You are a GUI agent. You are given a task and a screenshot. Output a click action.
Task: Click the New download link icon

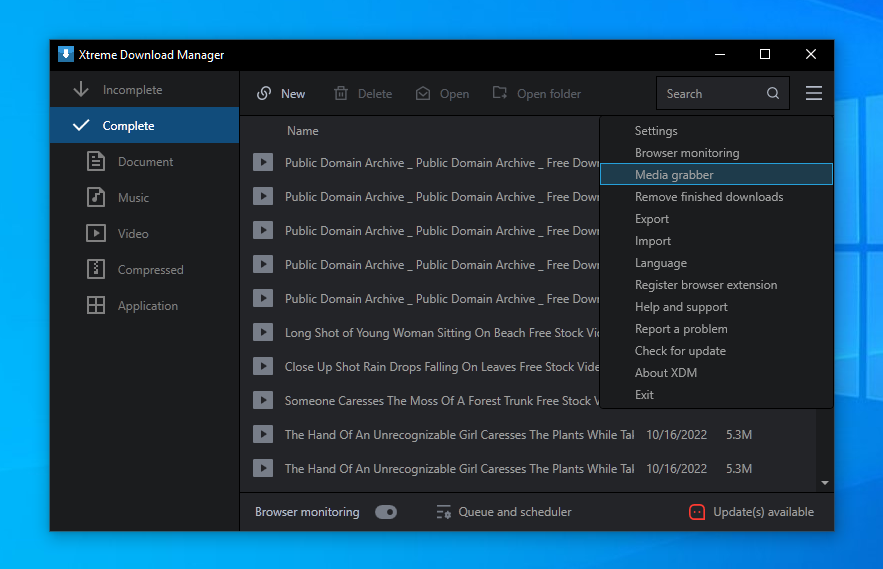[264, 94]
